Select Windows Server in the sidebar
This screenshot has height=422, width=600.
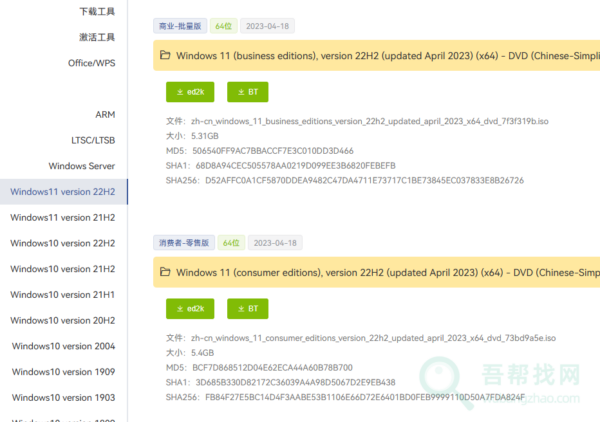coord(81,166)
